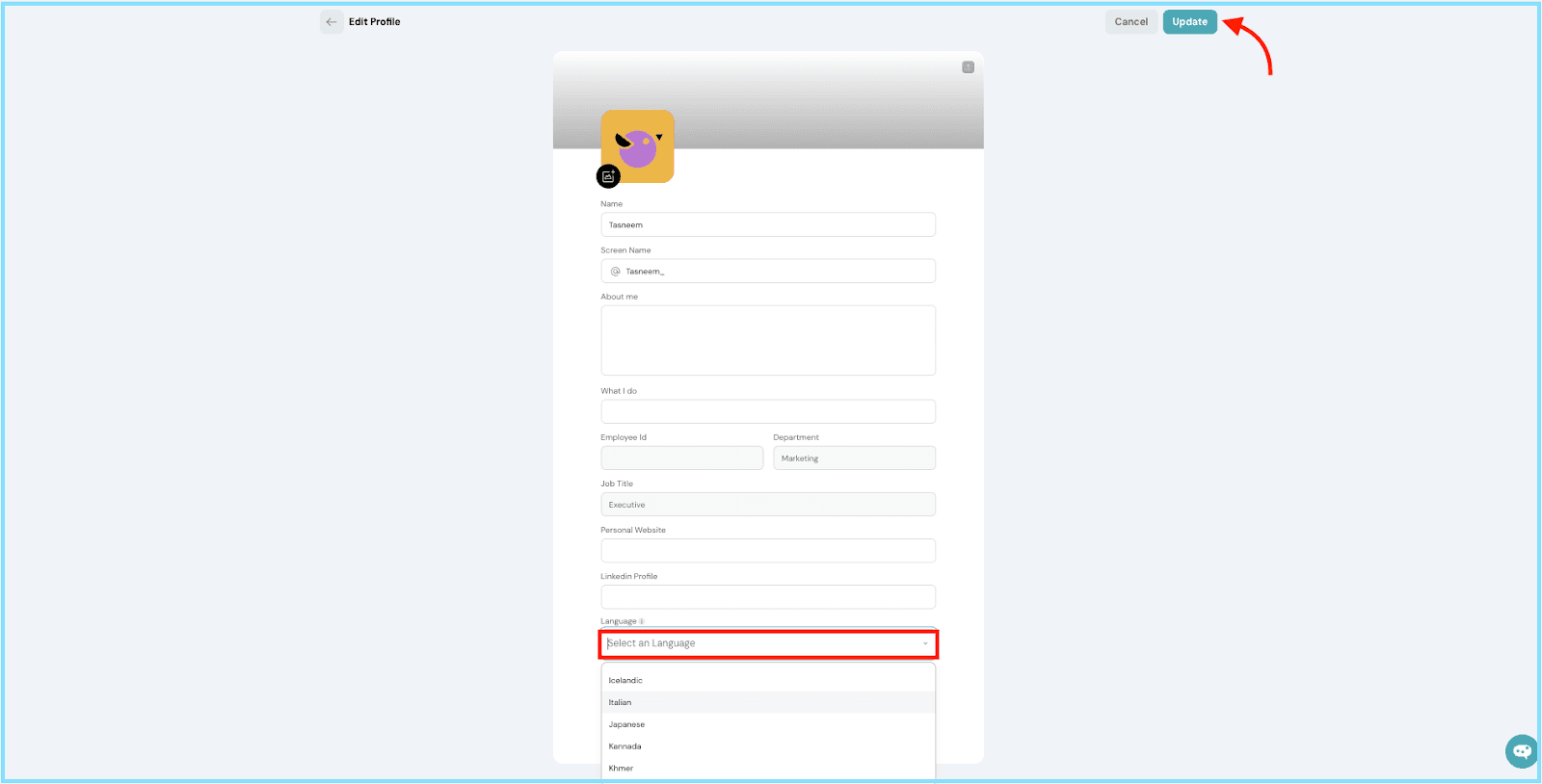Focus the About me text area
This screenshot has height=784, width=1542.
tap(767, 341)
